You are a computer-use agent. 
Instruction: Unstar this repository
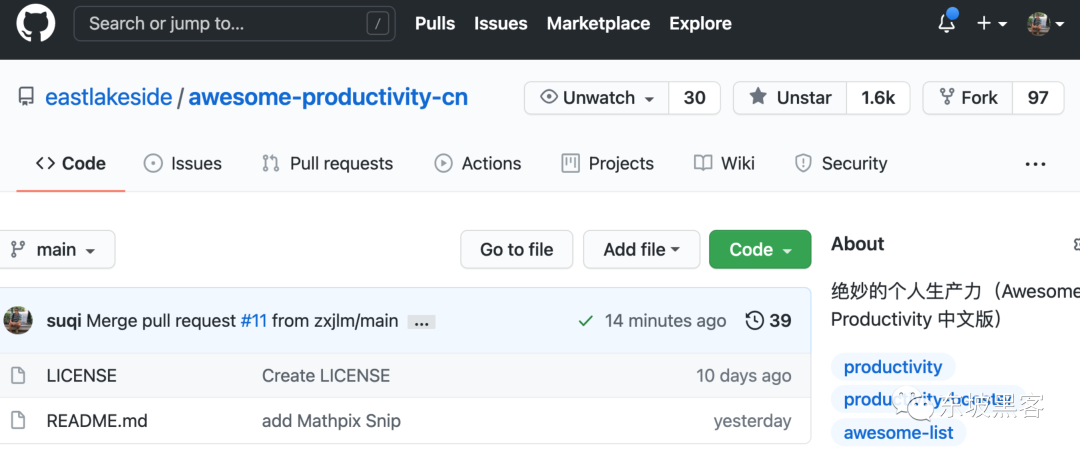(791, 98)
